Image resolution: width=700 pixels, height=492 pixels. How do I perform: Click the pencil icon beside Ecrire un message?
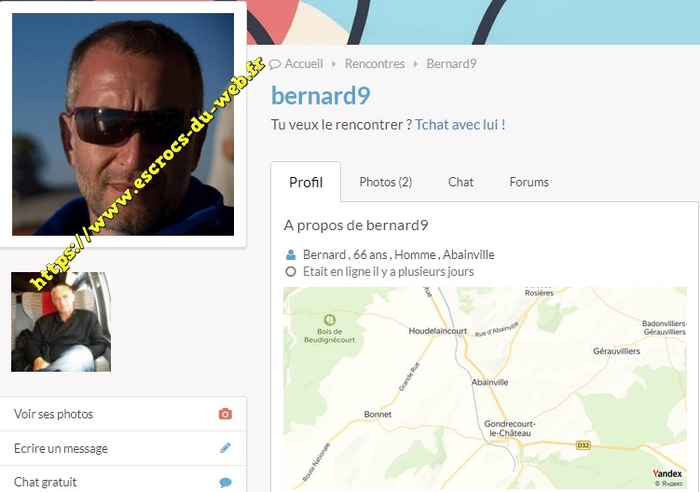tap(225, 448)
